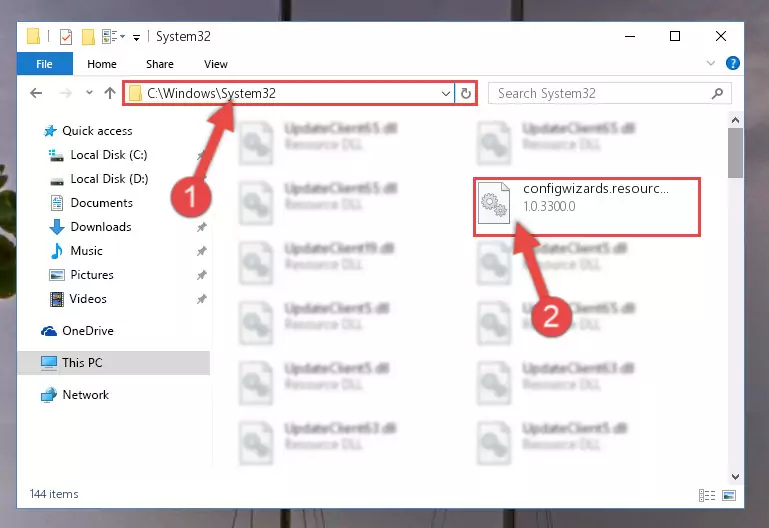The width and height of the screenshot is (769, 528).
Task: Expand the ribbon with the chevron
Action: (x=711, y=63)
